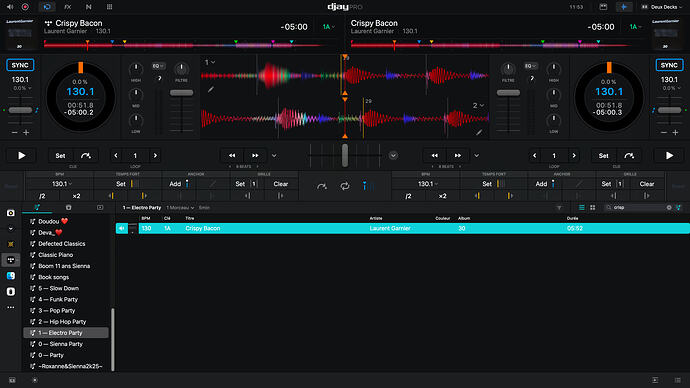Open the camera library source icon
The image size is (690, 388).
click(x=11, y=213)
